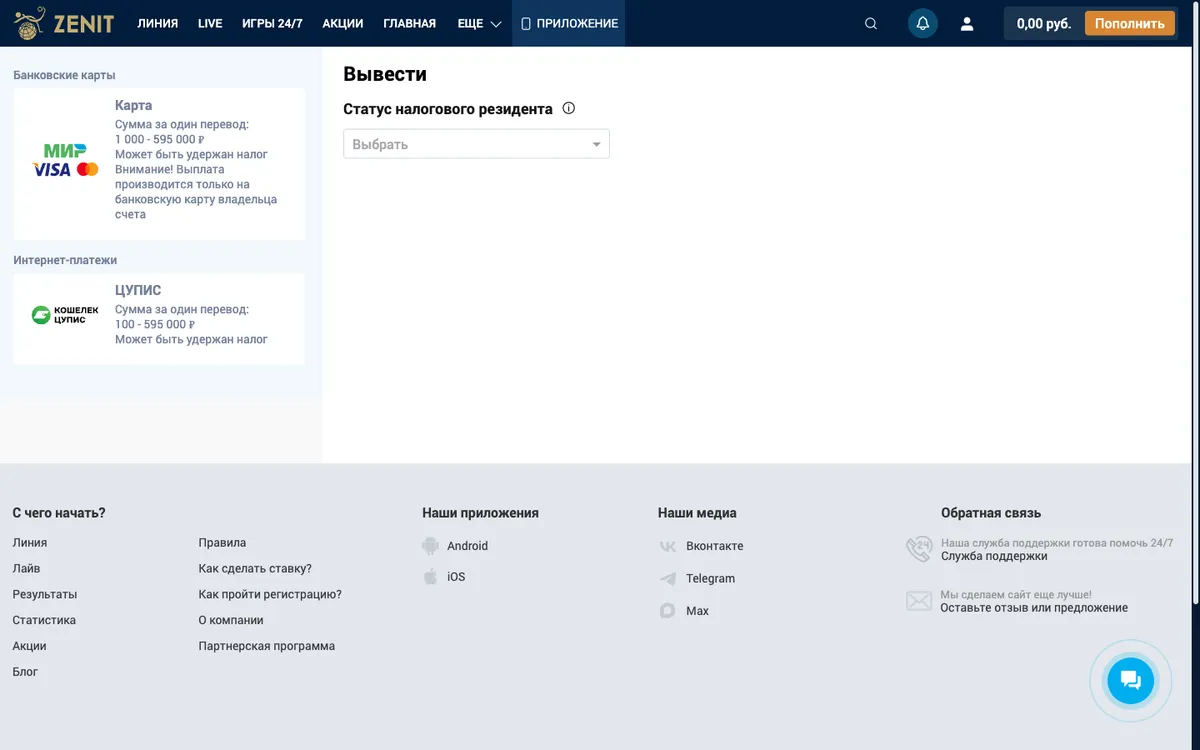
Task: Click the page vertical scrollbar
Action: [x=1196, y=303]
